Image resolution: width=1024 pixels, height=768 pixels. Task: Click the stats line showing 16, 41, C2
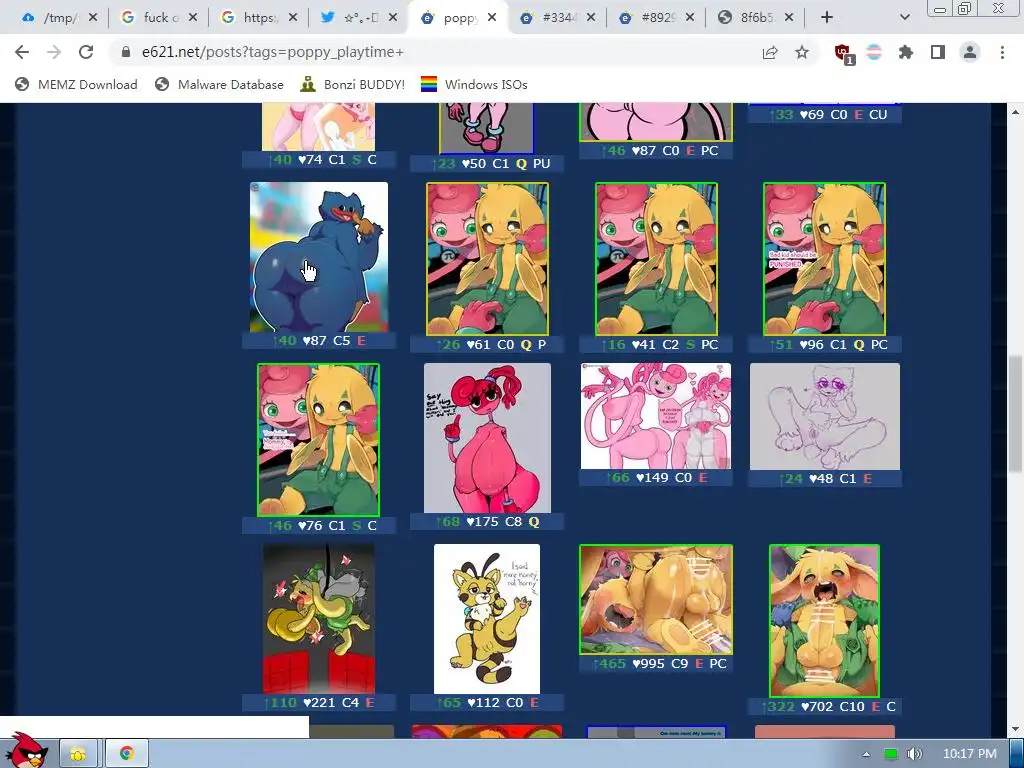click(656, 344)
